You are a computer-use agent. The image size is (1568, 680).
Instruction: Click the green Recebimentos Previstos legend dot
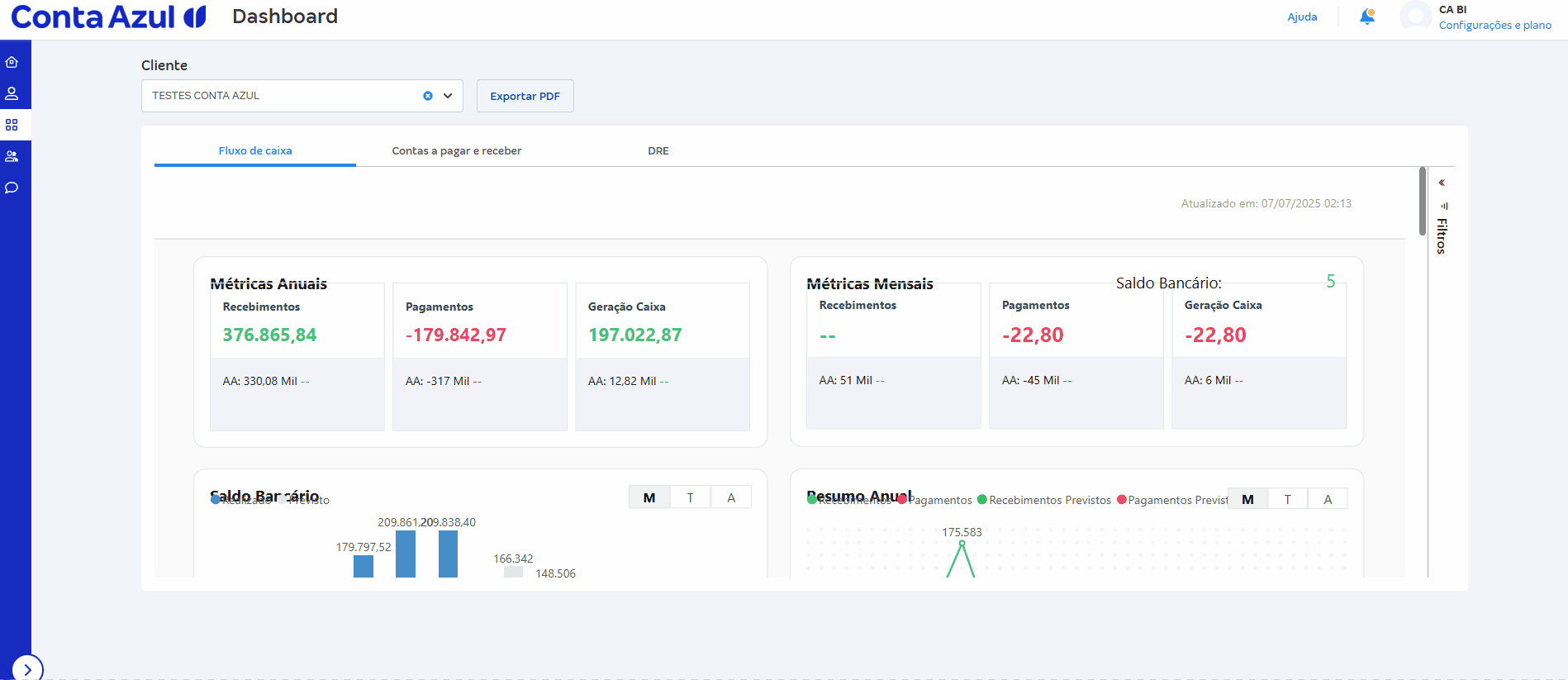982,500
